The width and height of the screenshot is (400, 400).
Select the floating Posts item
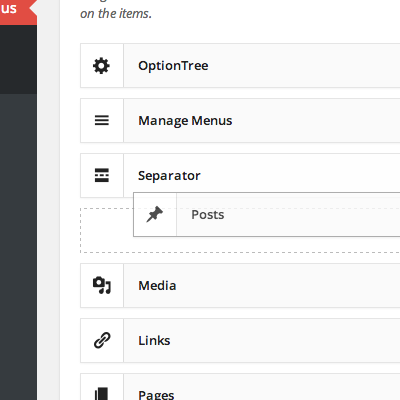(x=267, y=214)
